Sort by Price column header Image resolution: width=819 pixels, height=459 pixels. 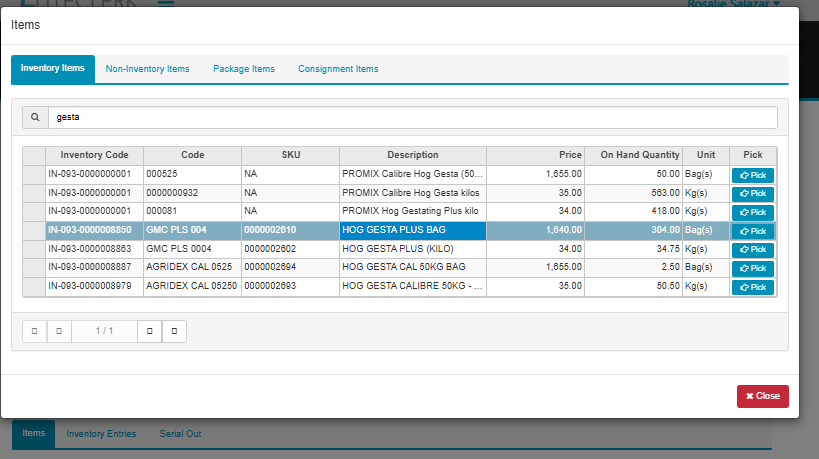[535, 155]
